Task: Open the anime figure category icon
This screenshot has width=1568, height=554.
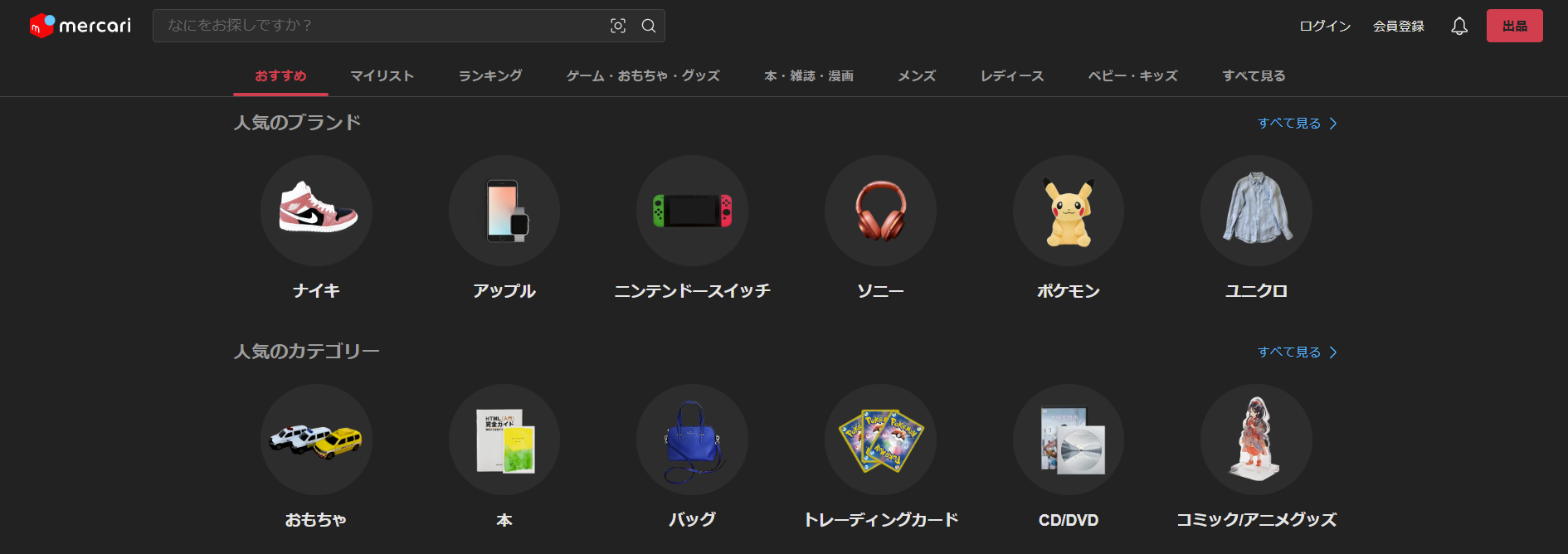Action: point(1256,440)
